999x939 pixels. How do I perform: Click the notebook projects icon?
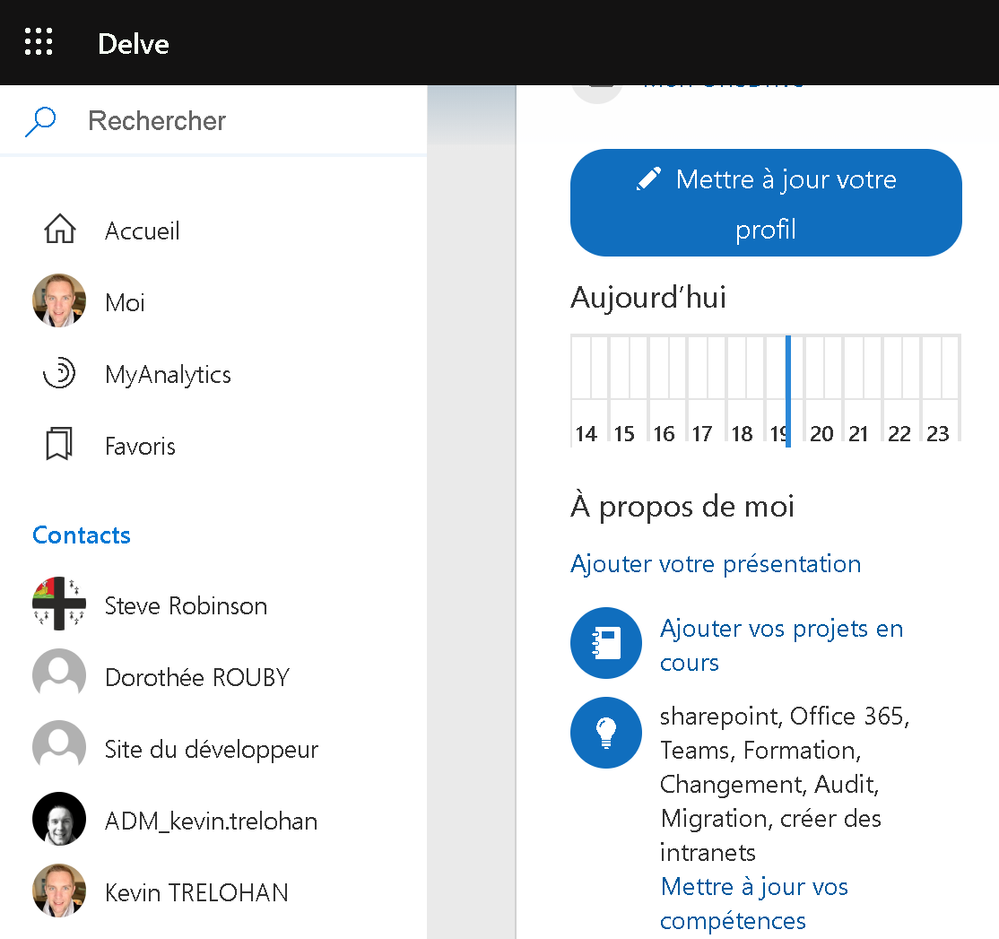click(x=606, y=643)
